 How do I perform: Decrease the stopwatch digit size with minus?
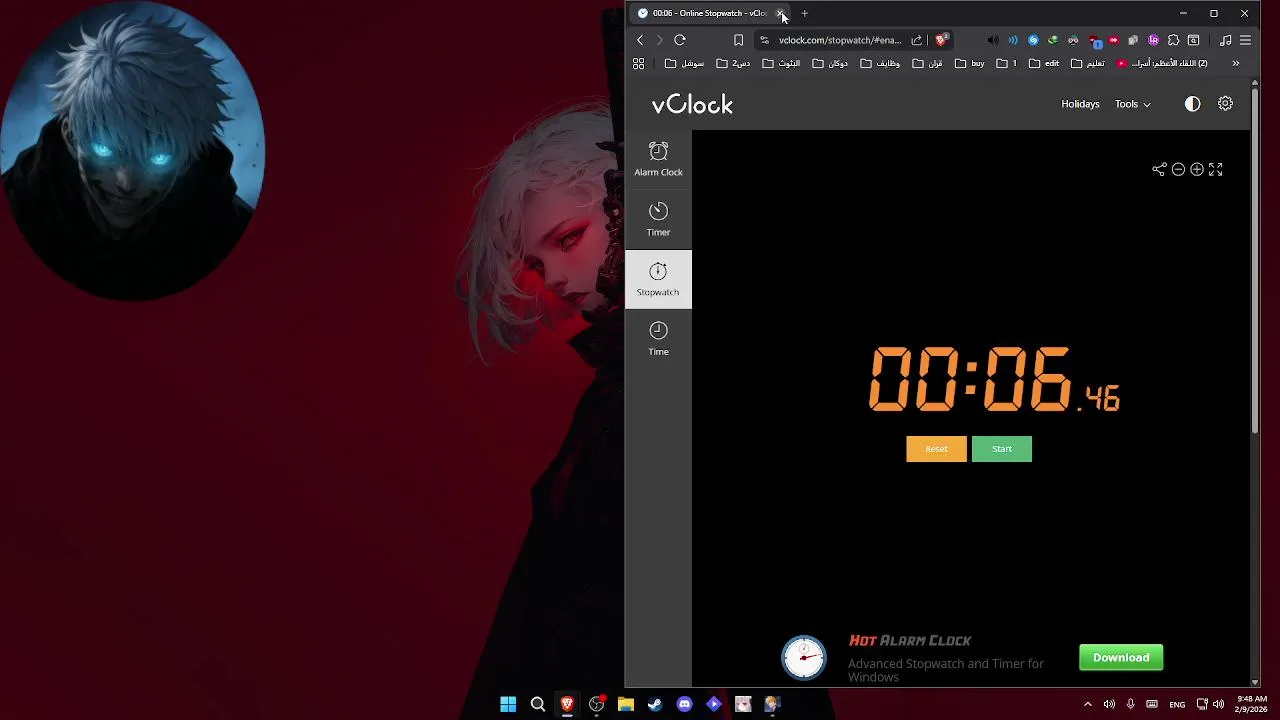coord(1178,170)
